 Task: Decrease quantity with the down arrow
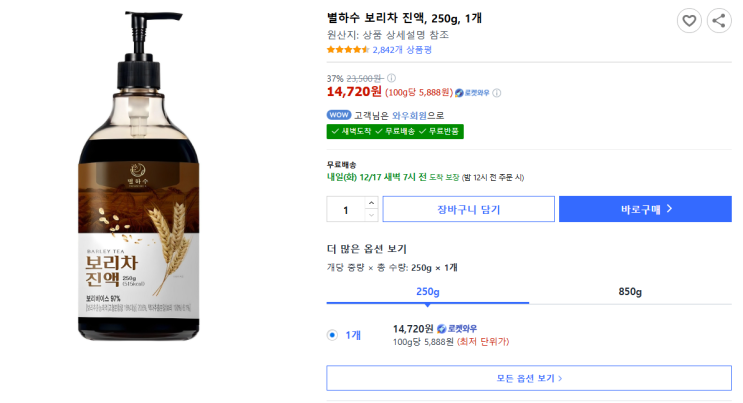tap(371, 215)
